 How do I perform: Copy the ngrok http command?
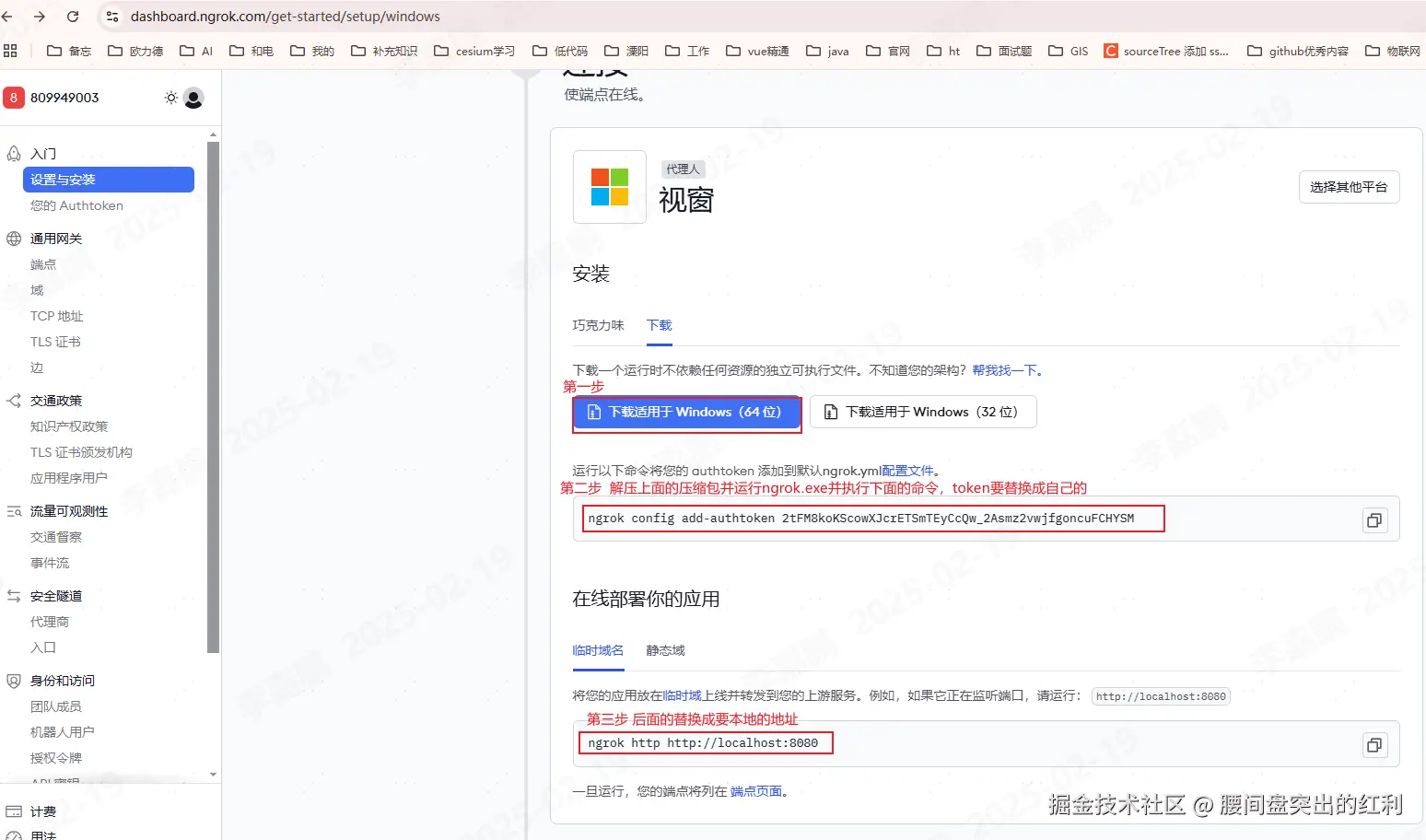[x=1374, y=745]
